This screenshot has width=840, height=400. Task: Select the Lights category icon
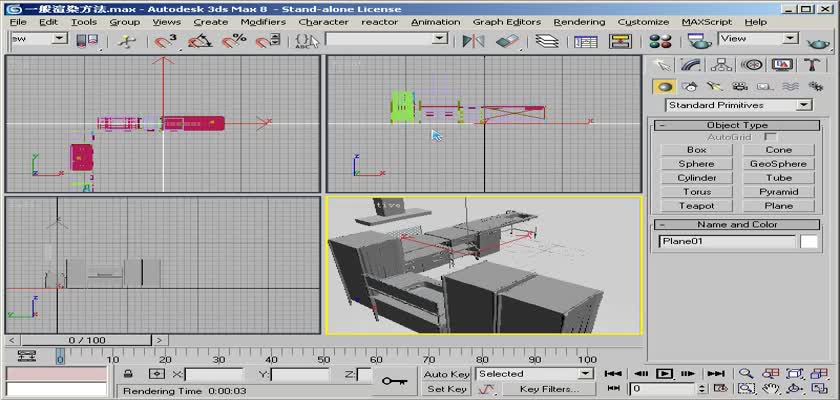(x=714, y=87)
